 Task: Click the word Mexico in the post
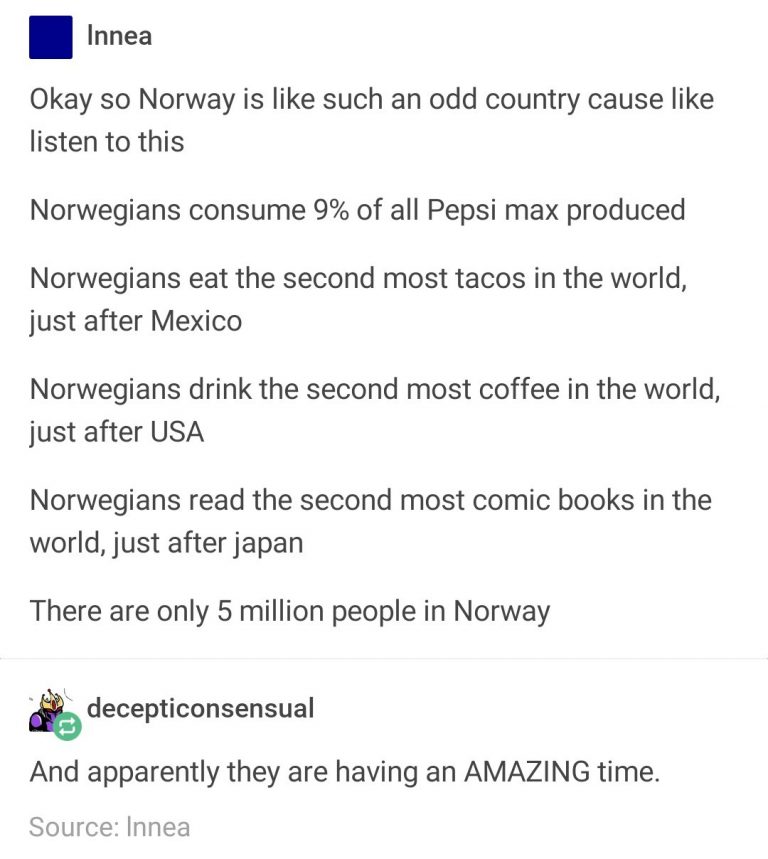click(196, 322)
